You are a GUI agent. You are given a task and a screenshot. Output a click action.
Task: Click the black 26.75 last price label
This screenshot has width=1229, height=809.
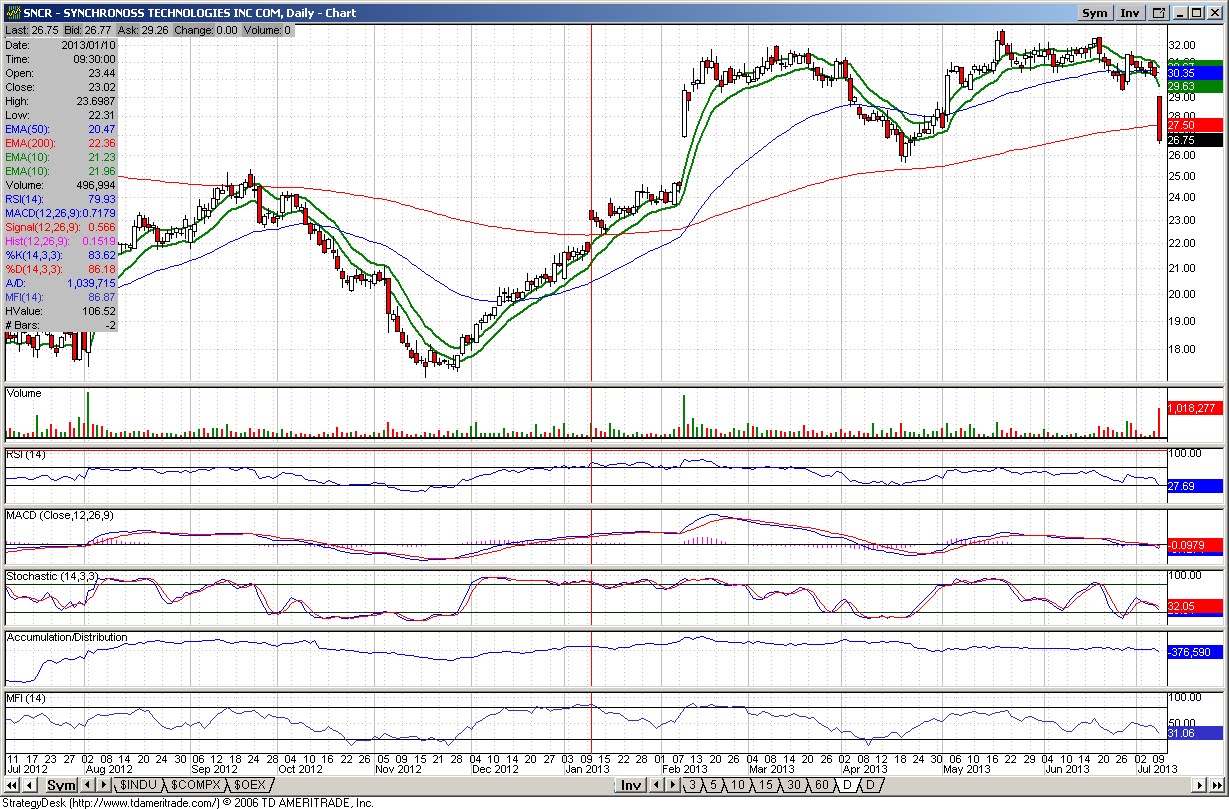point(1195,141)
